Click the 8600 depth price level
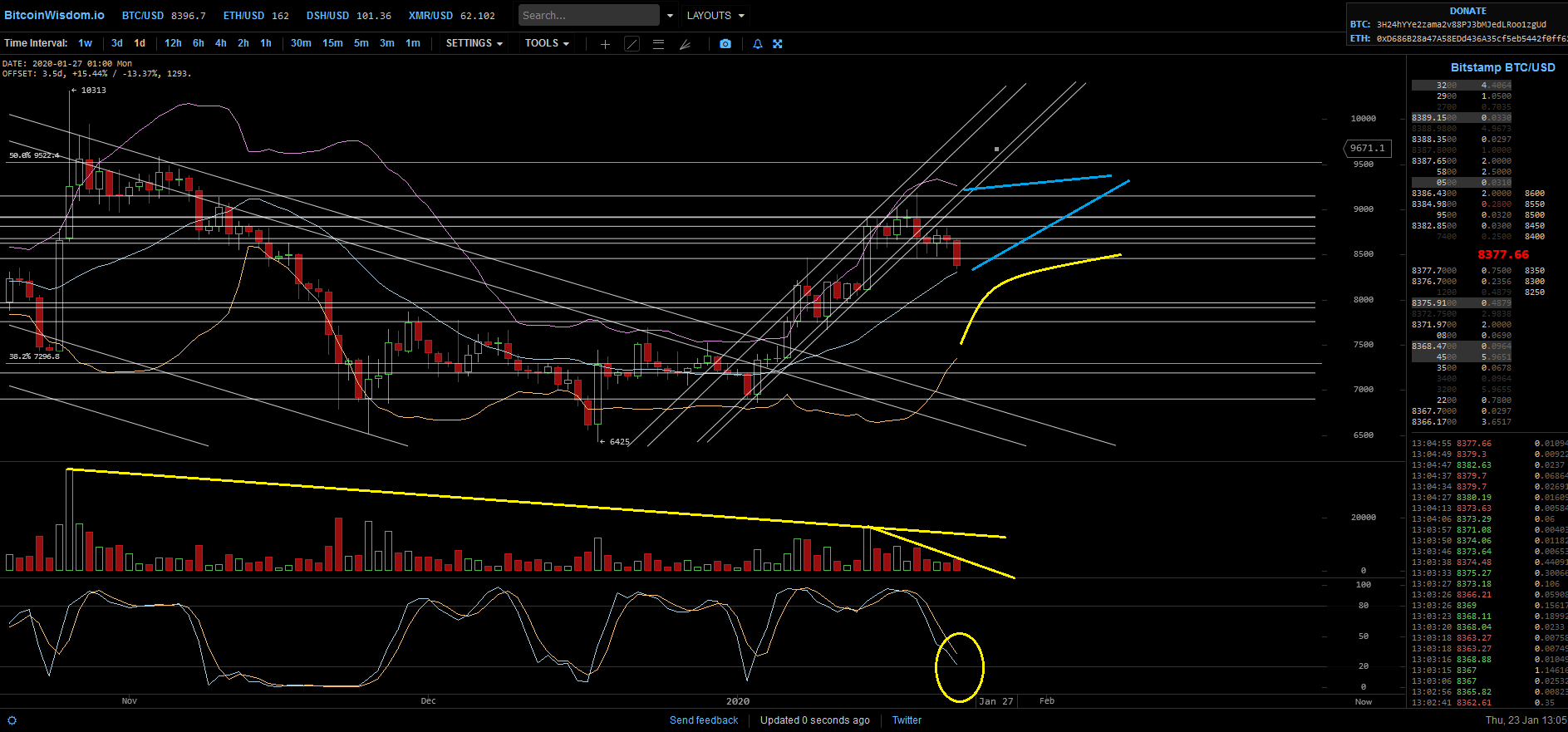Screen dimensions: 1568x732 point(1534,194)
